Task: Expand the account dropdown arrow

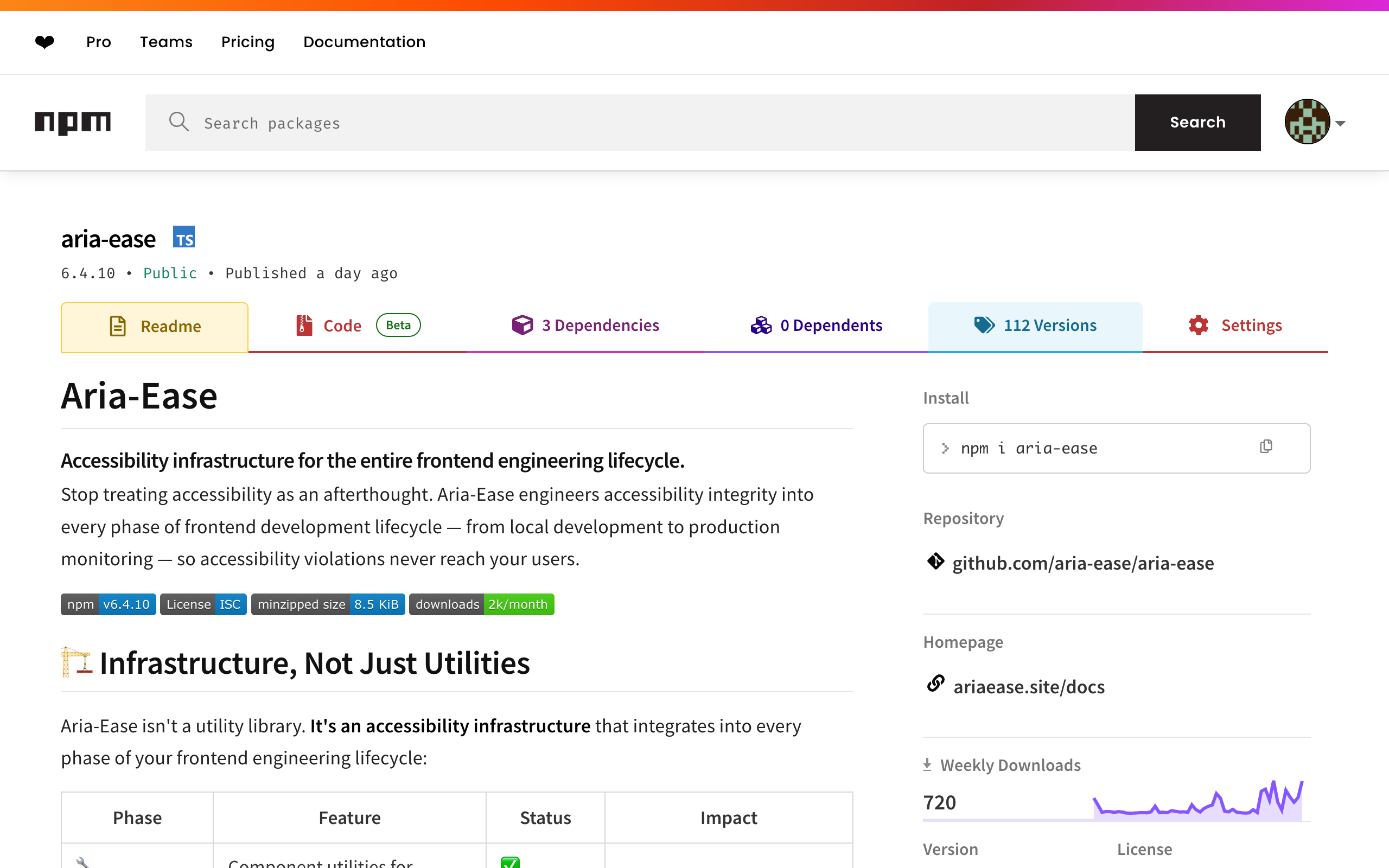Action: tap(1340, 124)
